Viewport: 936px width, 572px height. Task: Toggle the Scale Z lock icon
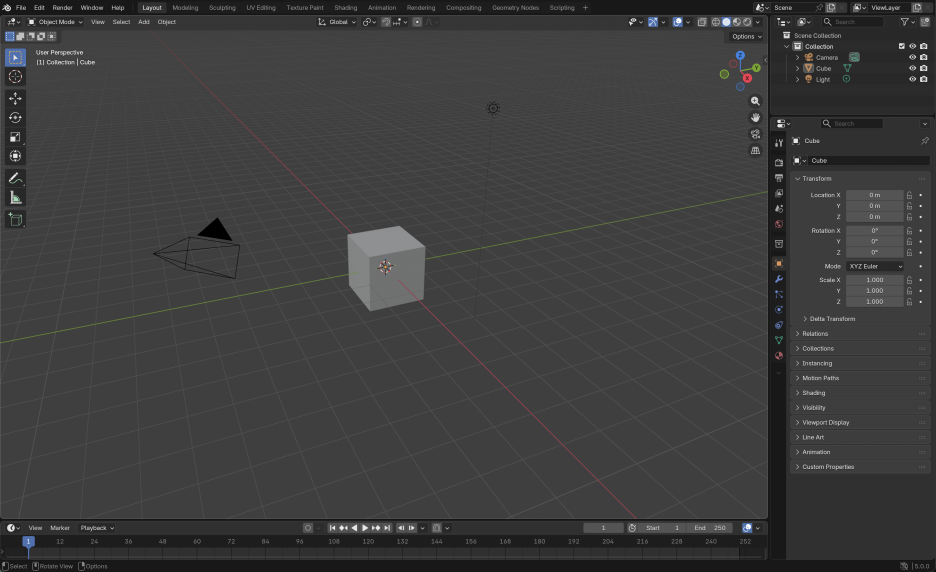(909, 302)
